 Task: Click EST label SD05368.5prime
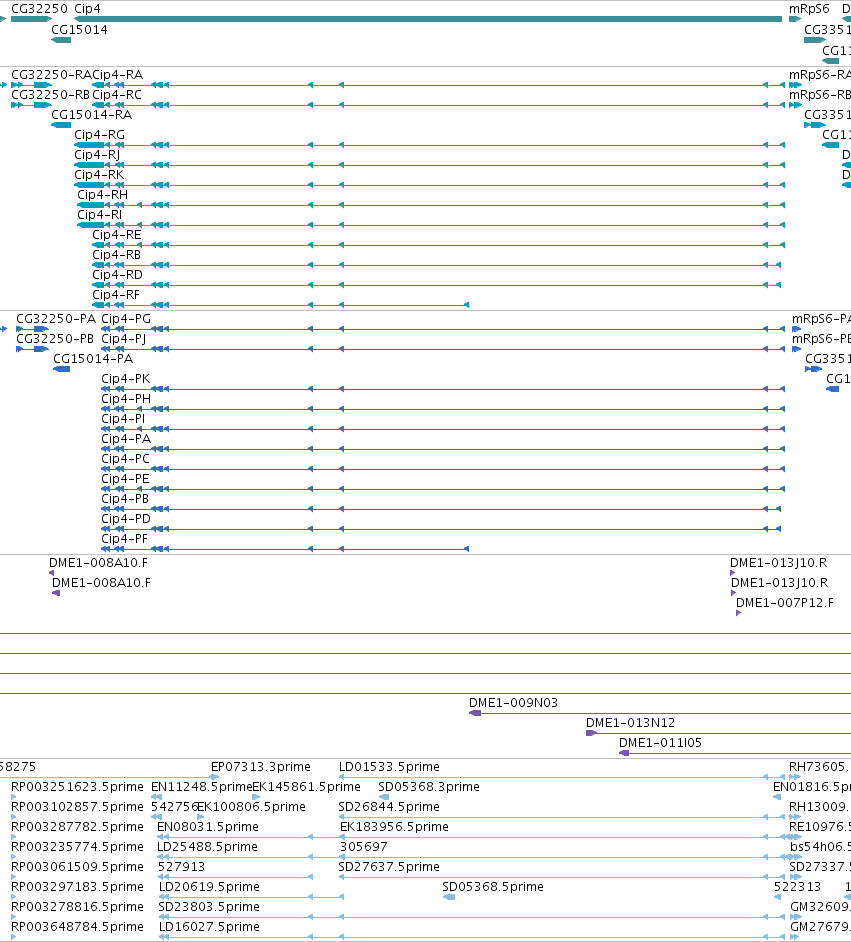point(493,887)
